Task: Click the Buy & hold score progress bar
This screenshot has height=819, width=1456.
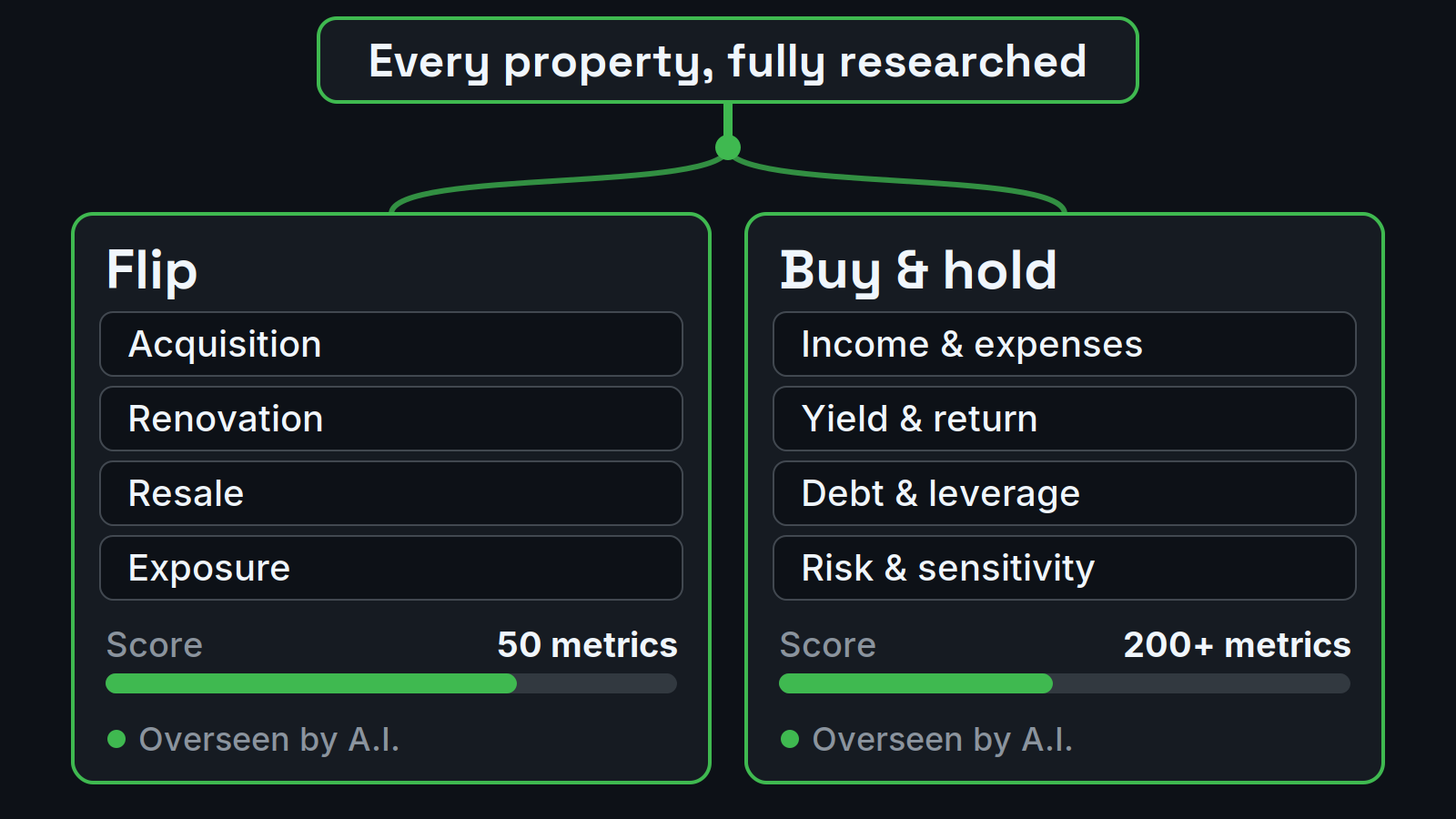Action: 1065,683
